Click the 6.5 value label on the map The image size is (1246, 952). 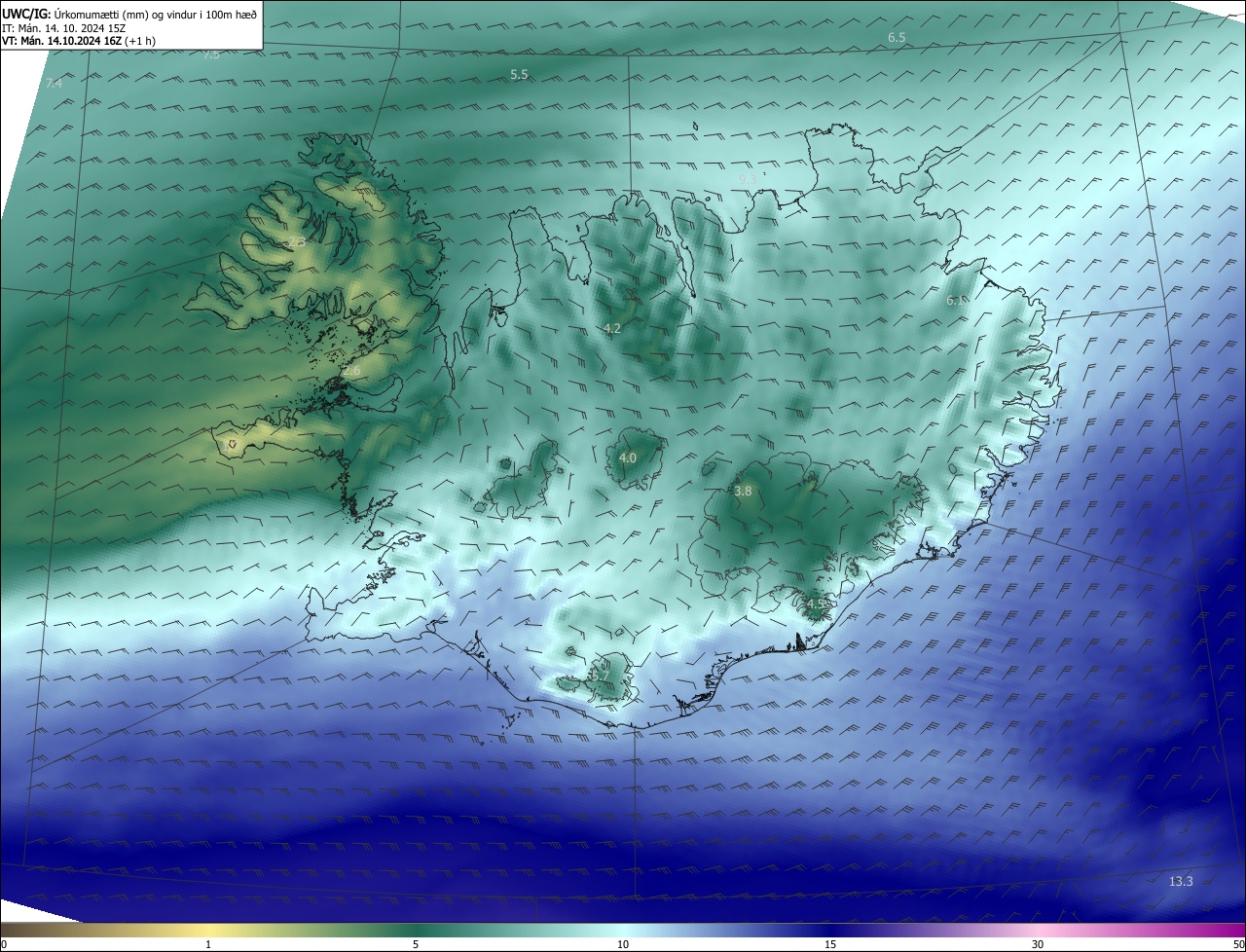point(897,37)
